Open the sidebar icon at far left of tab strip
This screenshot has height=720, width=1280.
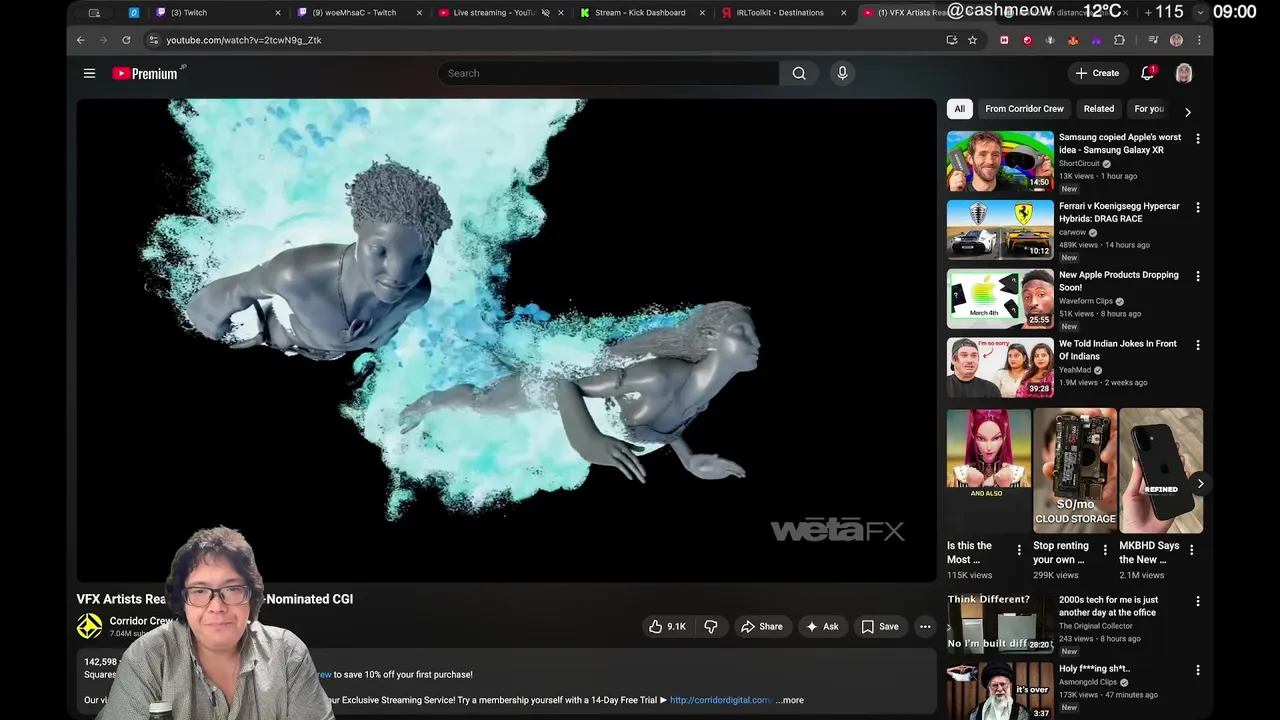click(x=94, y=13)
